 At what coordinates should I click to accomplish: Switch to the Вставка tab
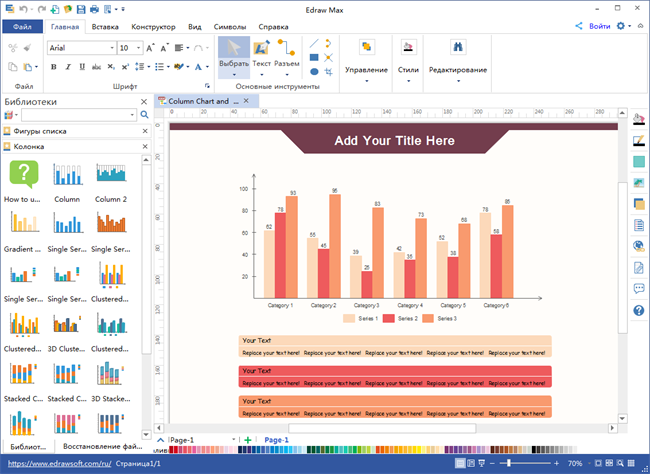pos(105,27)
